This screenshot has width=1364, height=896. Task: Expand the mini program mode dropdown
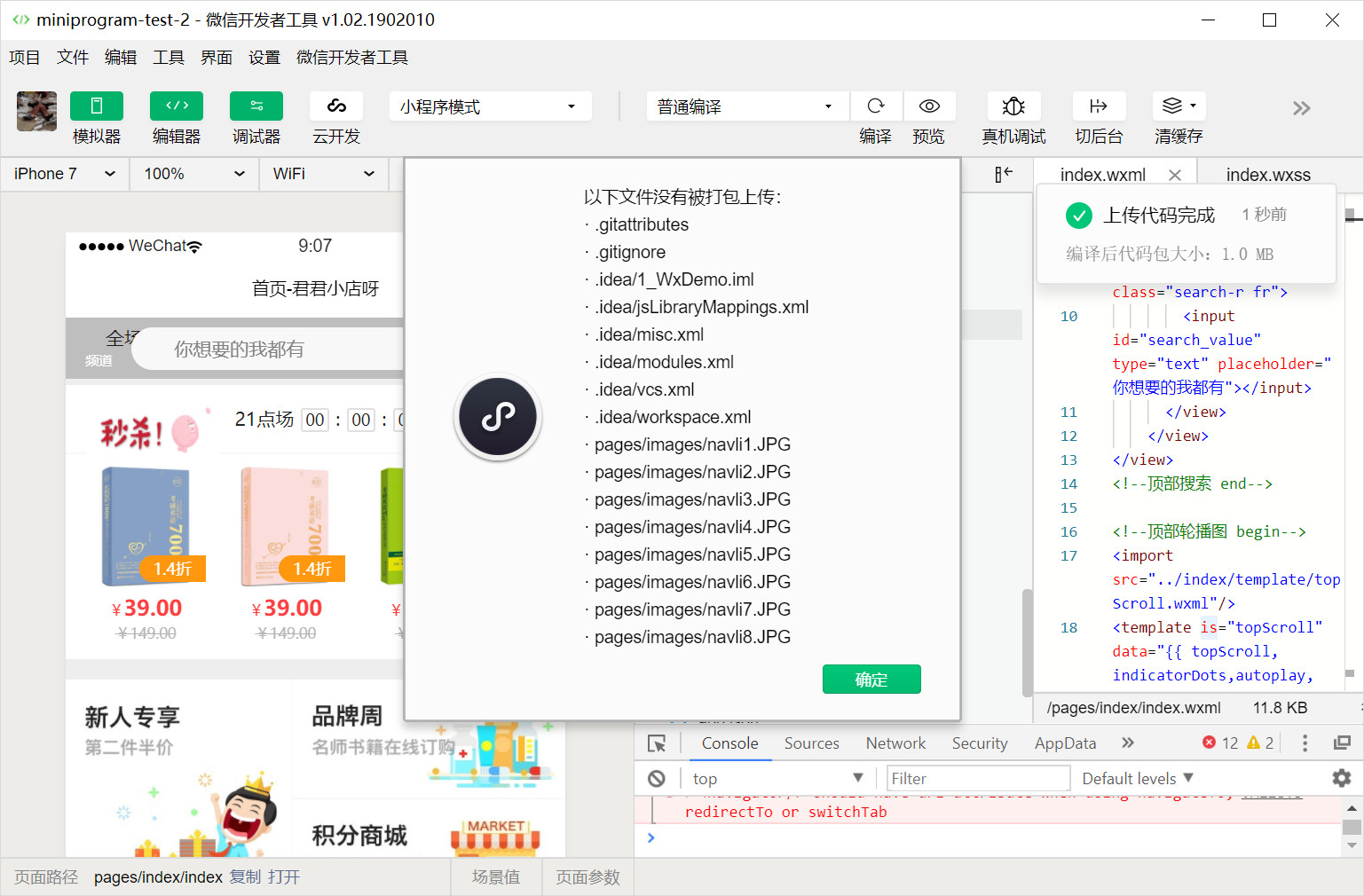click(x=489, y=106)
